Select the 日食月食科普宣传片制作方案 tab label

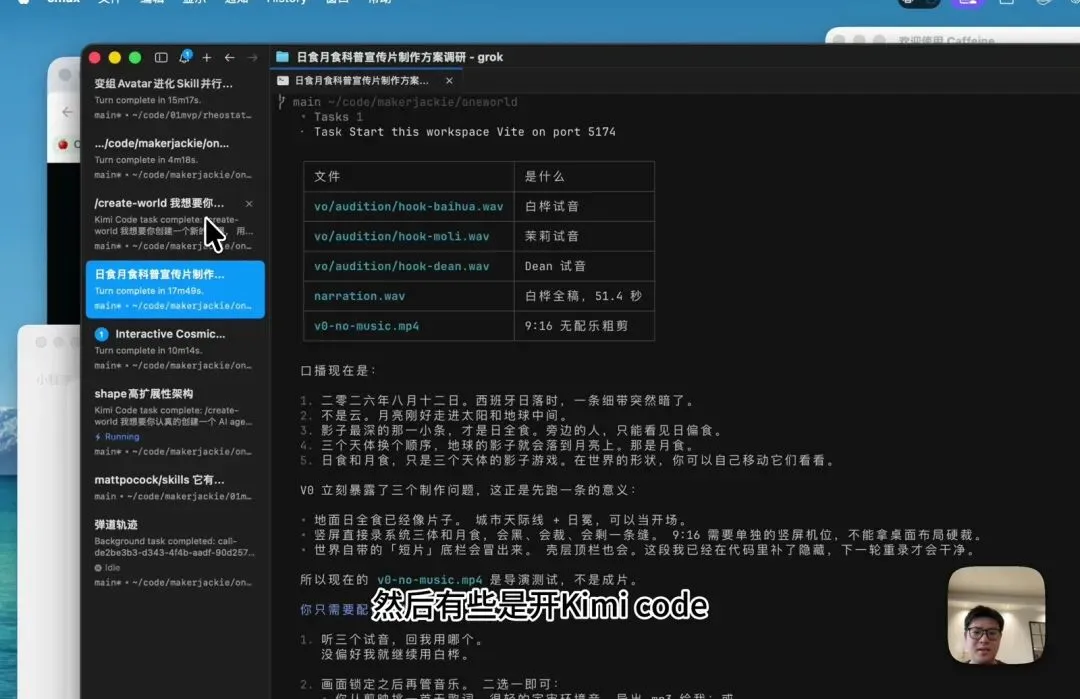pyautogui.click(x=362, y=81)
